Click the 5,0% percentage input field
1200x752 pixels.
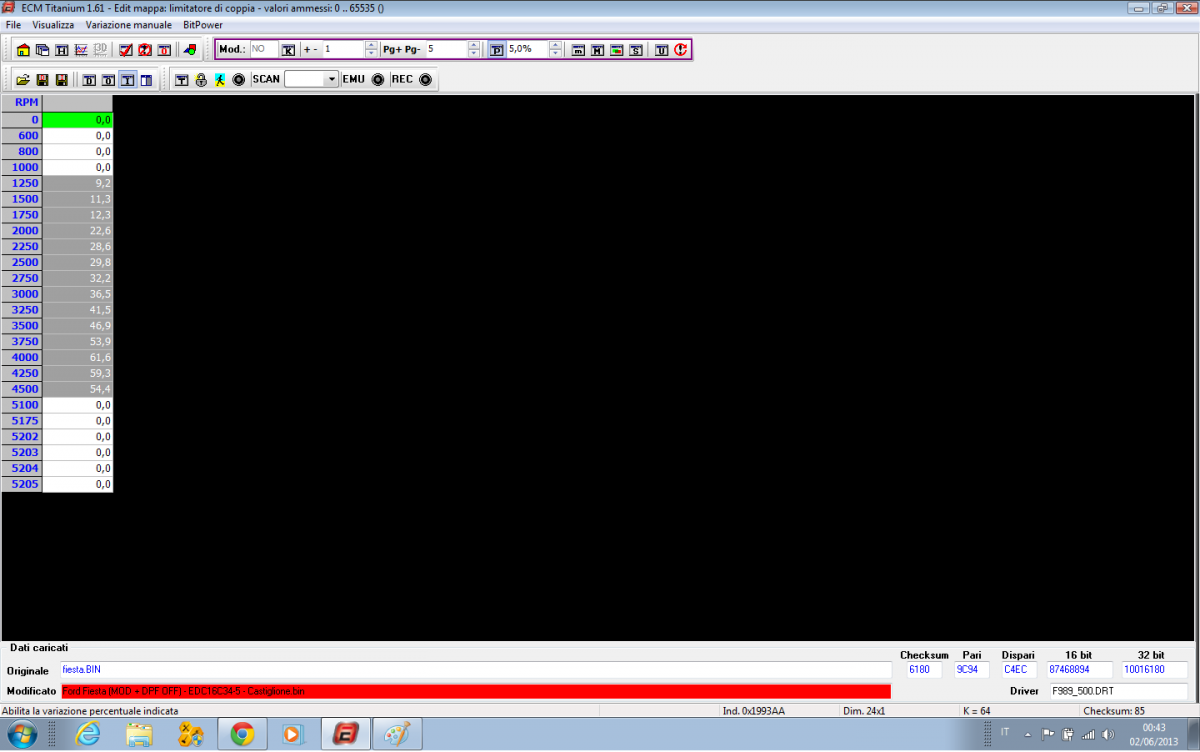click(528, 49)
